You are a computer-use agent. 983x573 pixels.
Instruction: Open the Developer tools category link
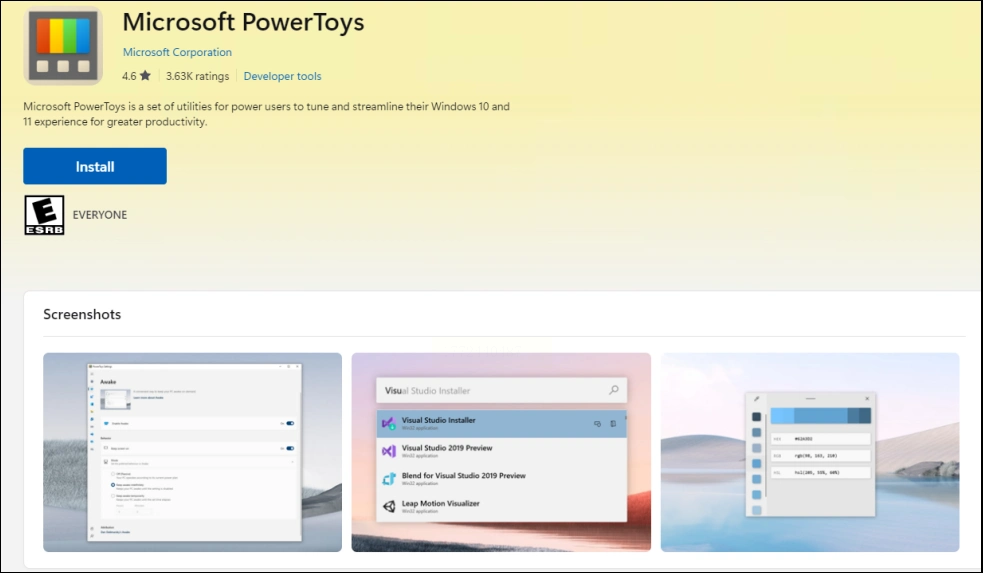click(282, 76)
